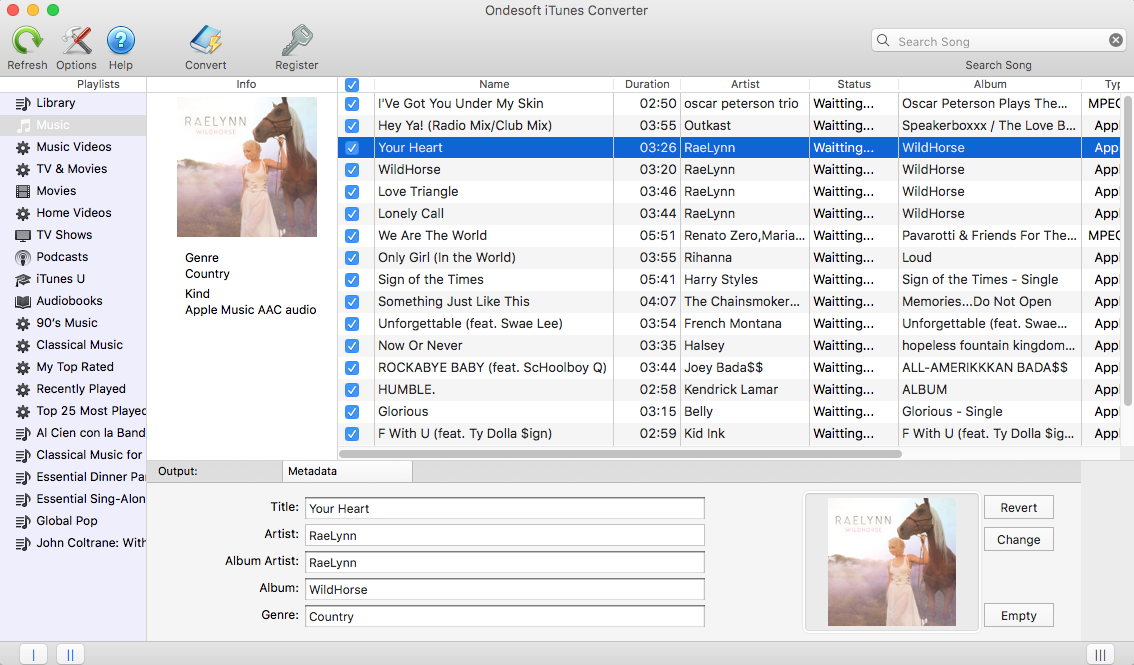Sort list by the Artist column header
Viewport: 1134px width, 665px height.
point(745,85)
